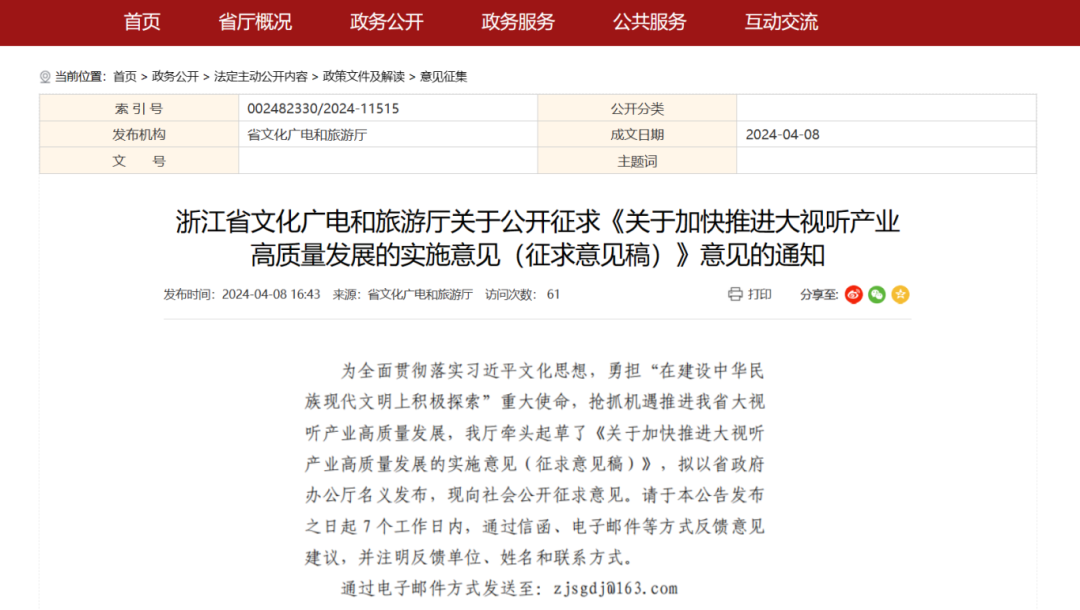Open the 省厅概况 menu item
The image size is (1080, 610).
coord(255,22)
